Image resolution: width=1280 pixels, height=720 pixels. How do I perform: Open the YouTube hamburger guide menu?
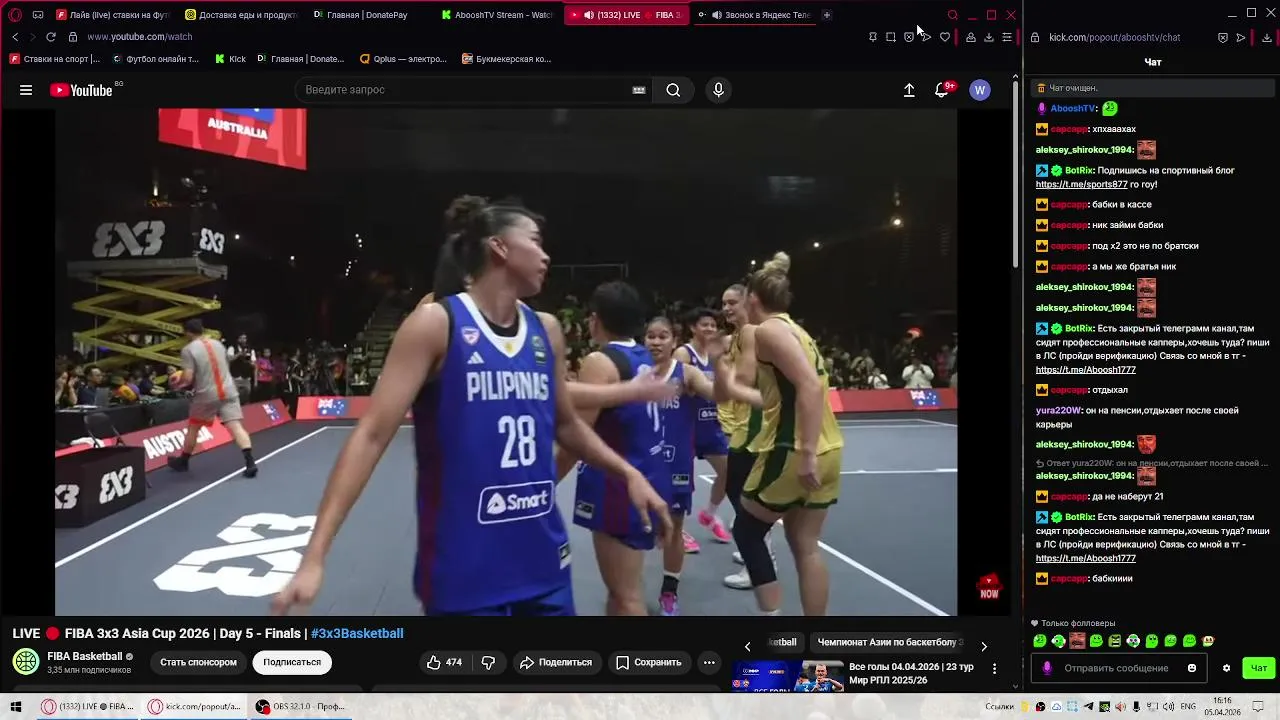tap(26, 90)
